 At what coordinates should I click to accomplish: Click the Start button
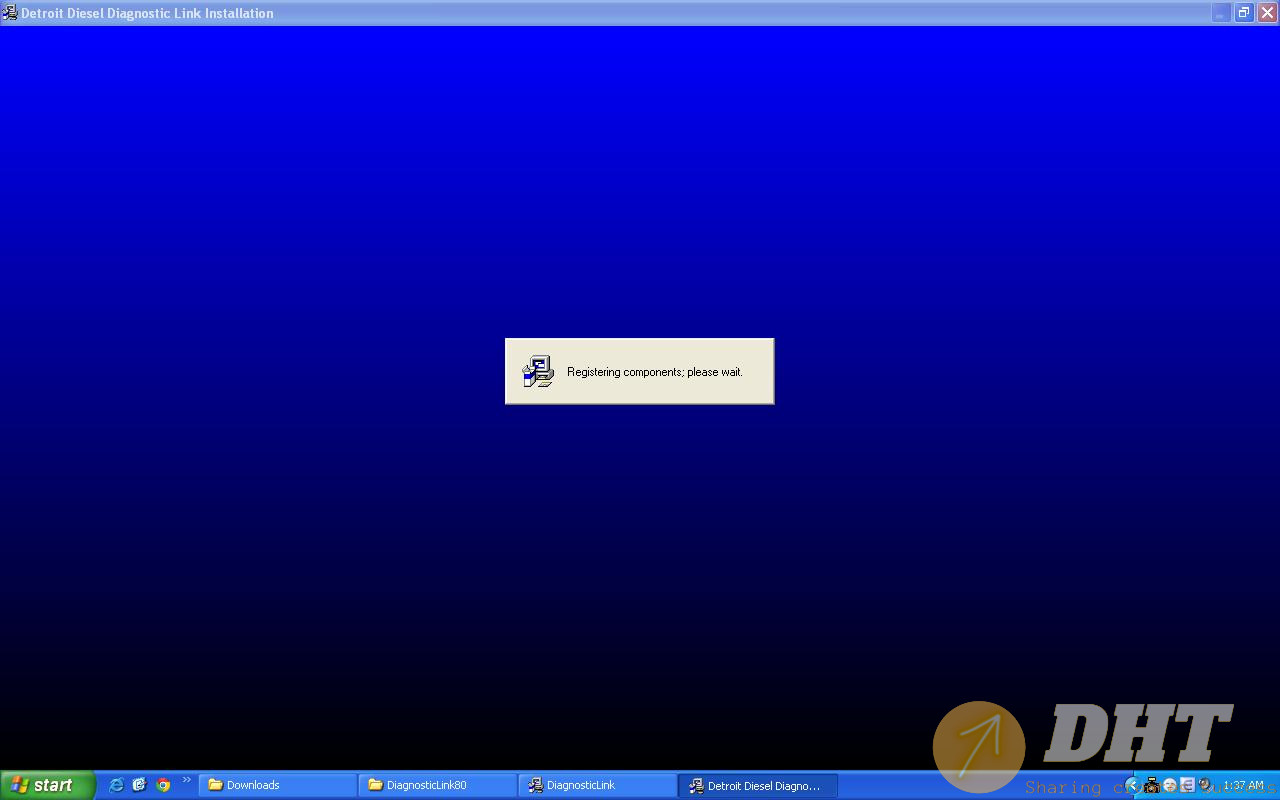coord(47,785)
